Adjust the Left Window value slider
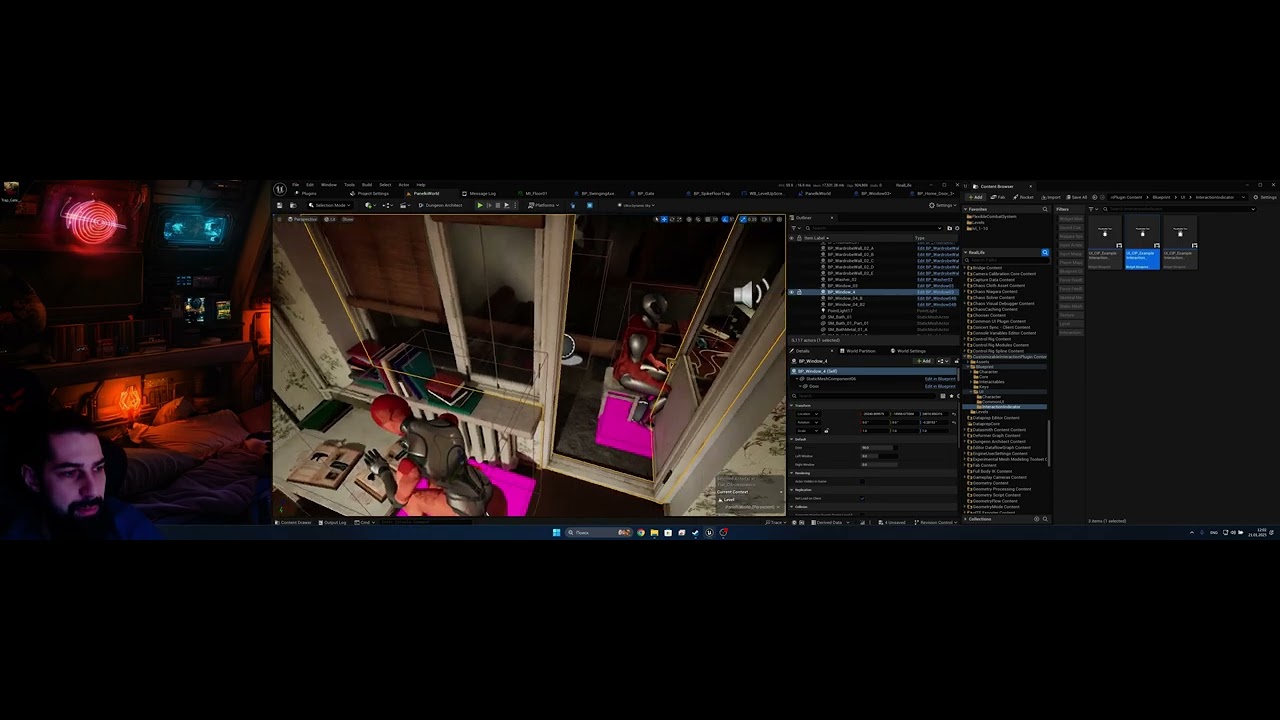Image resolution: width=1280 pixels, height=720 pixels. click(879, 456)
